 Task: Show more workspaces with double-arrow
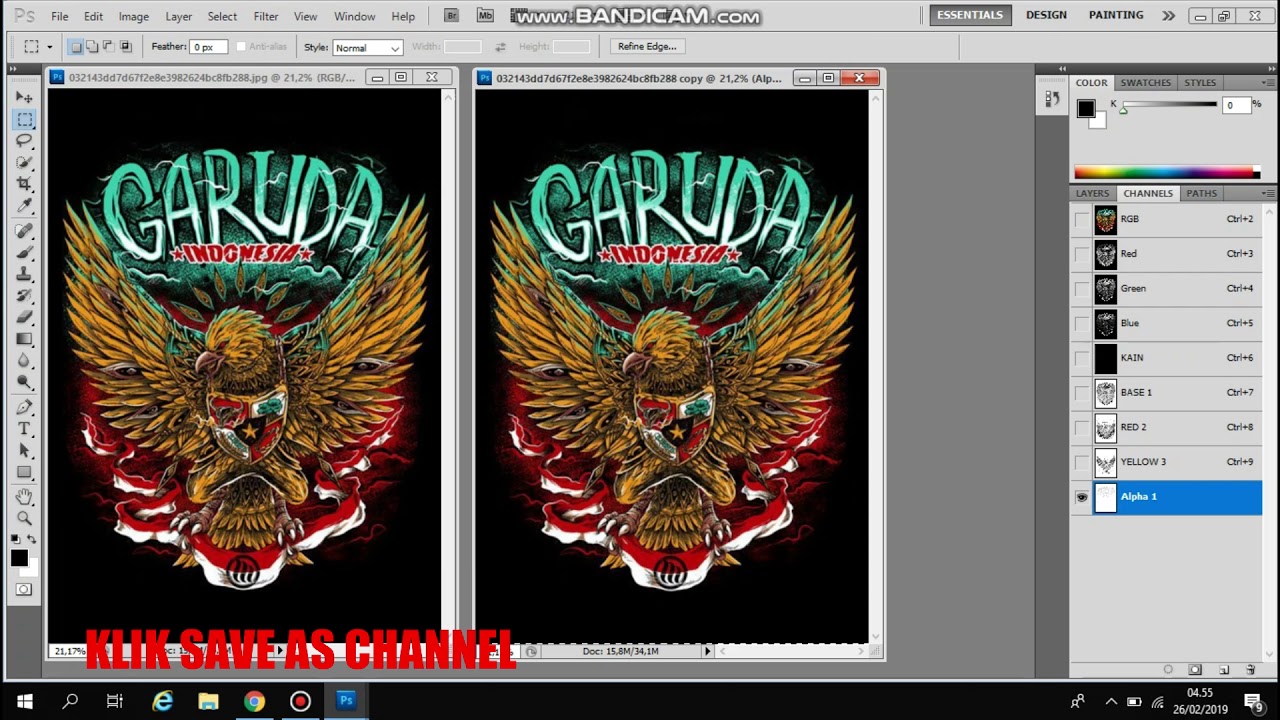[x=1168, y=15]
